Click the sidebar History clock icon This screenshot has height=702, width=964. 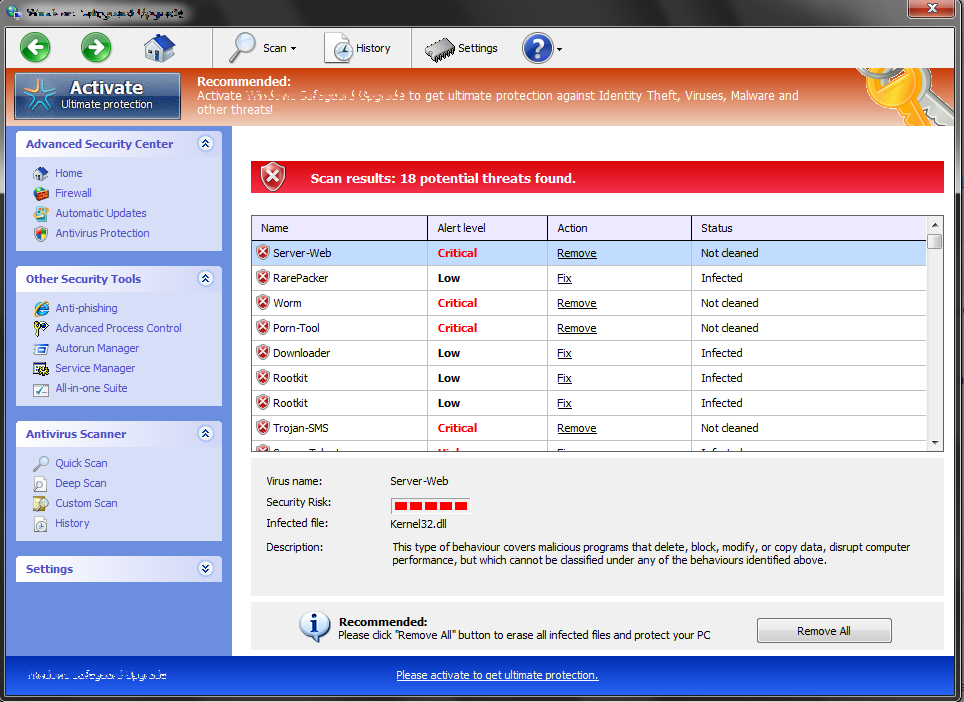[x=41, y=524]
